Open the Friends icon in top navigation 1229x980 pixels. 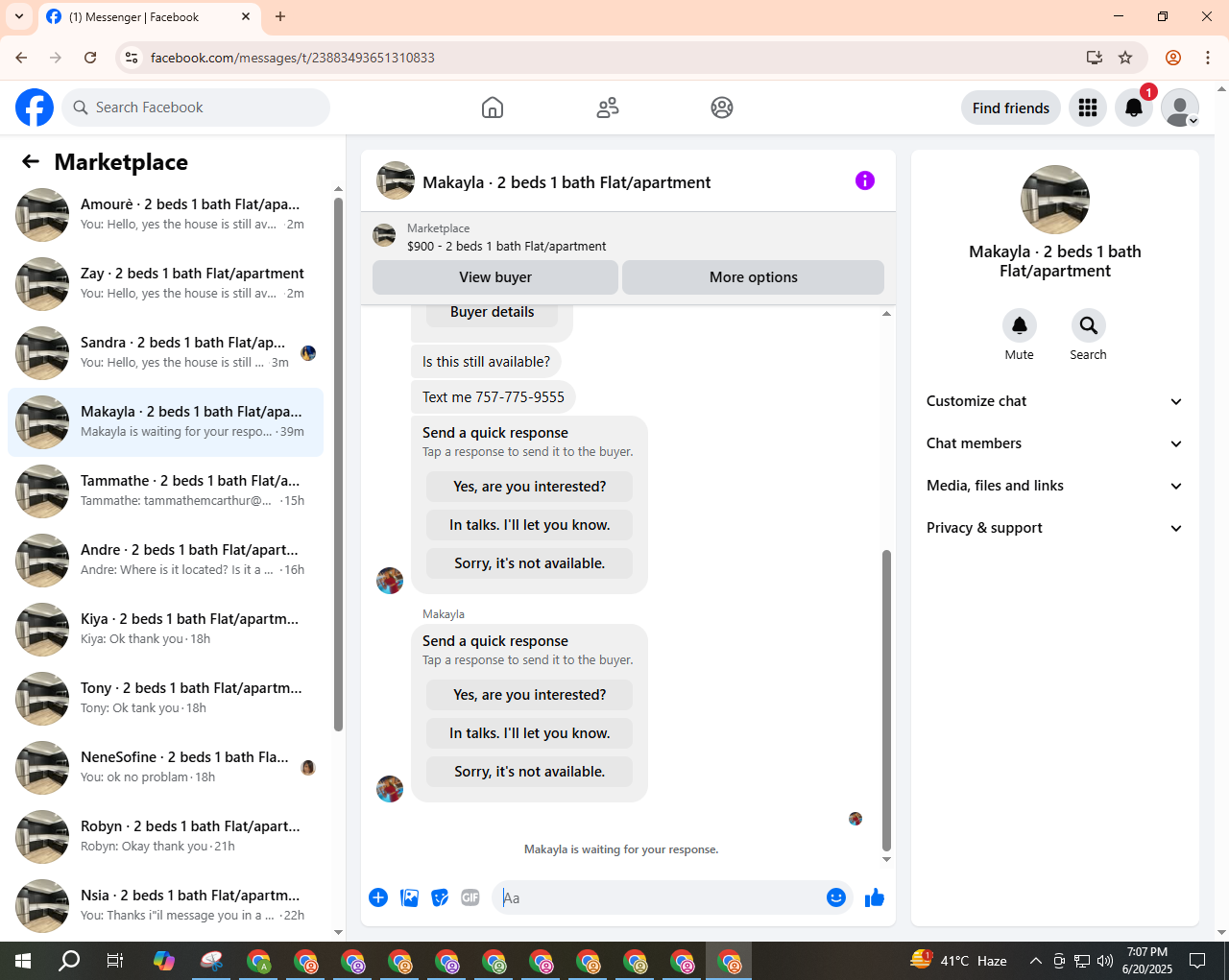coord(608,108)
